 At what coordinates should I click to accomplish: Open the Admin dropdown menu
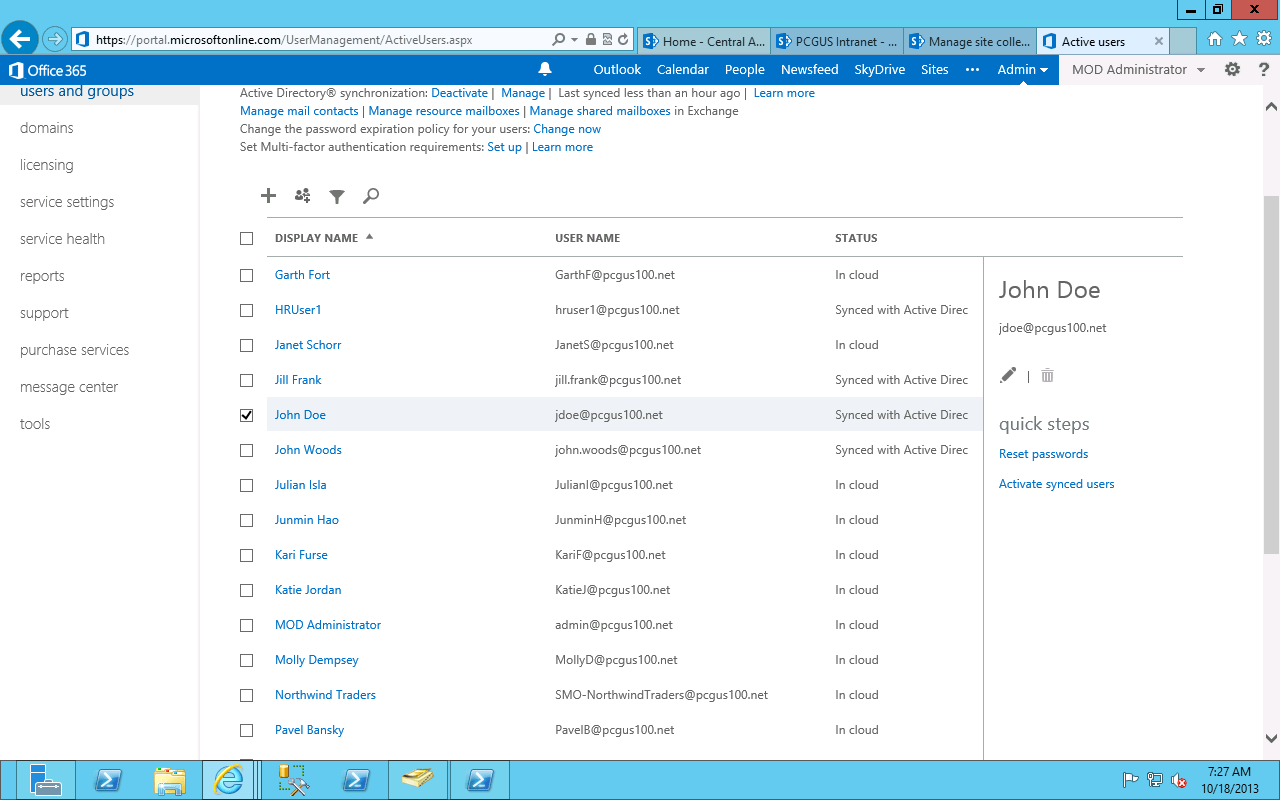point(1022,69)
